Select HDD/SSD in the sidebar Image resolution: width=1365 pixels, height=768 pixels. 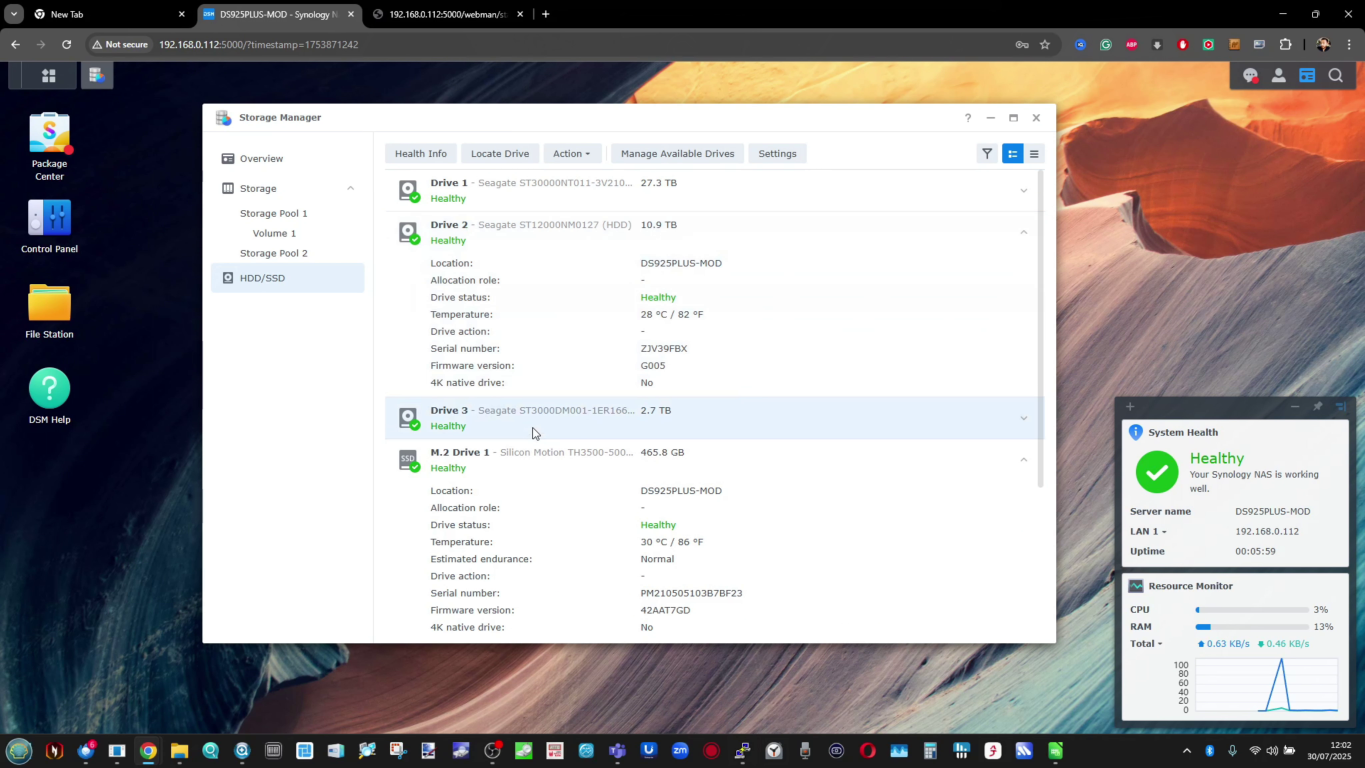(x=288, y=278)
